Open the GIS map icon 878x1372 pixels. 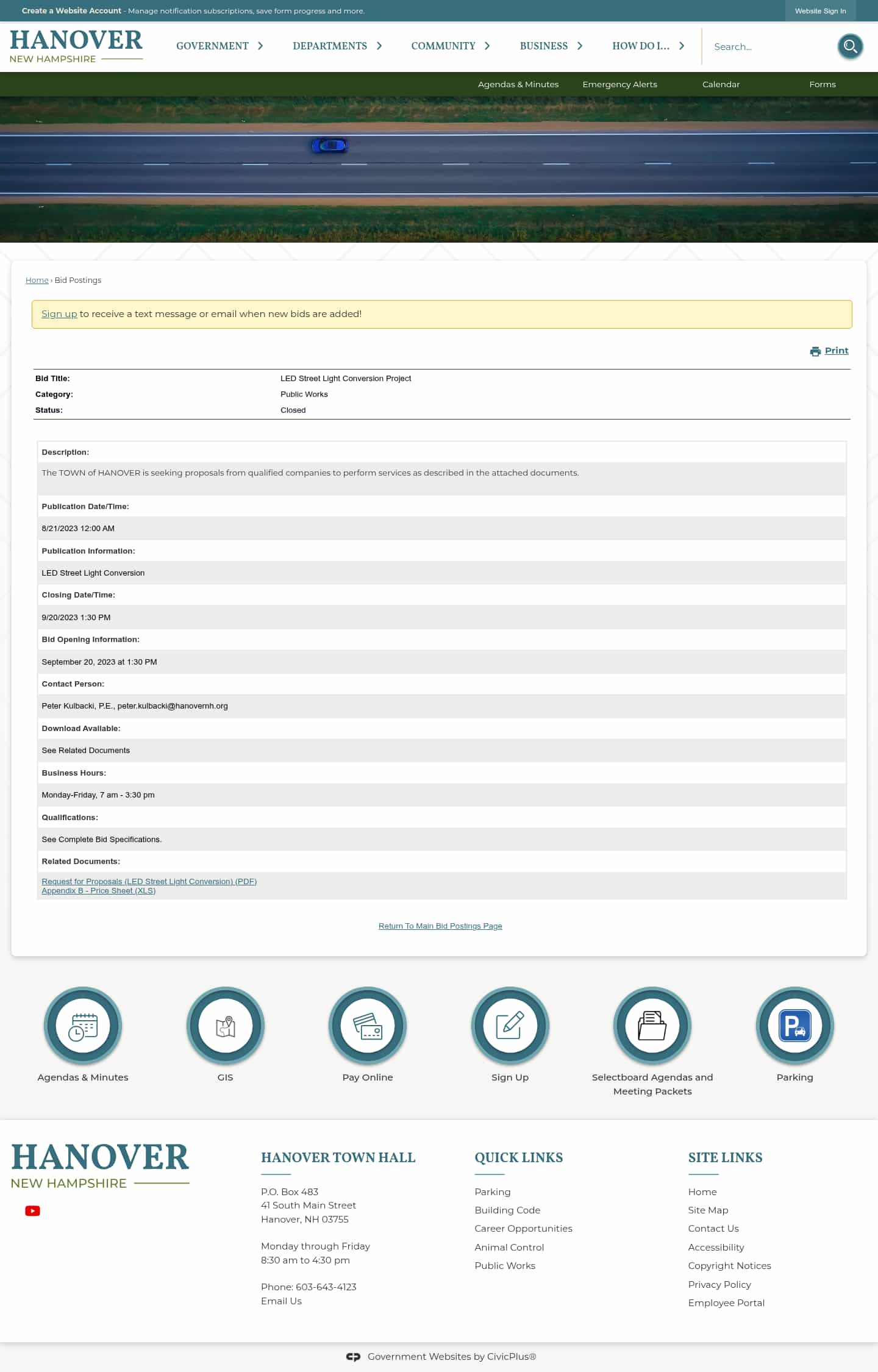click(225, 1026)
